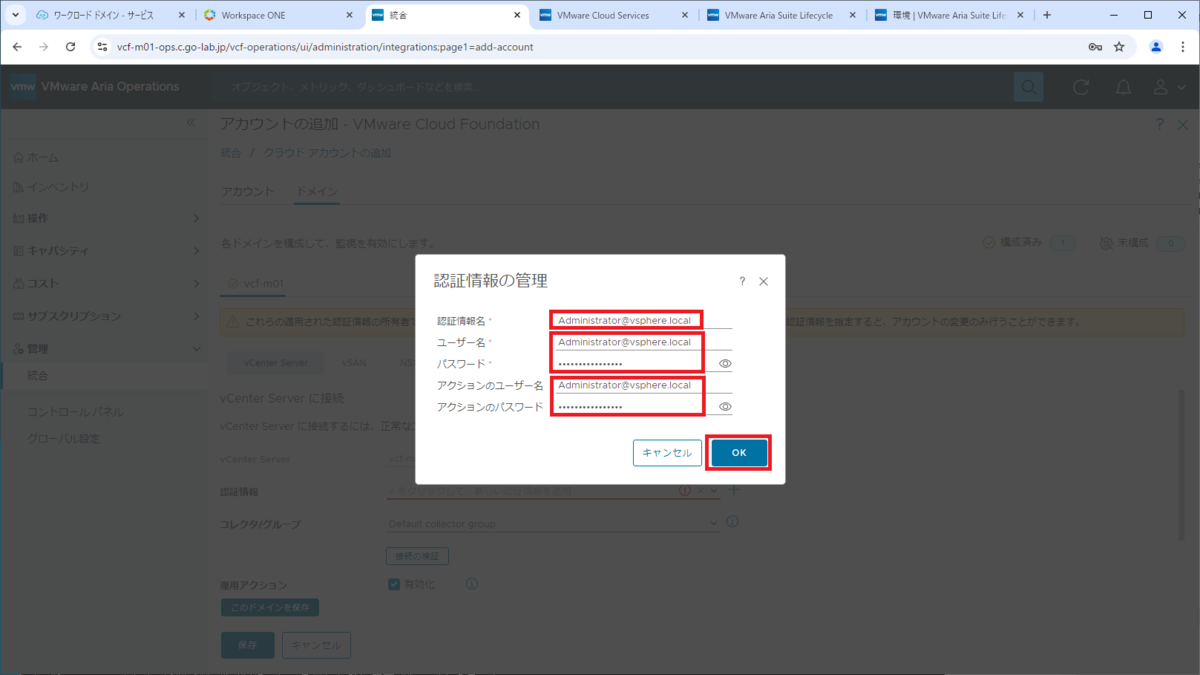
Task: Switch to the ドメイン tab
Action: click(317, 192)
